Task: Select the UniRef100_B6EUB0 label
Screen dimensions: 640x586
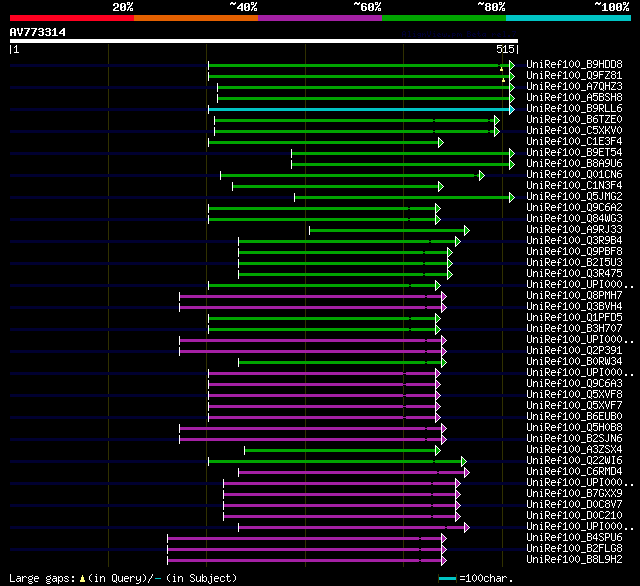Action: click(574, 417)
